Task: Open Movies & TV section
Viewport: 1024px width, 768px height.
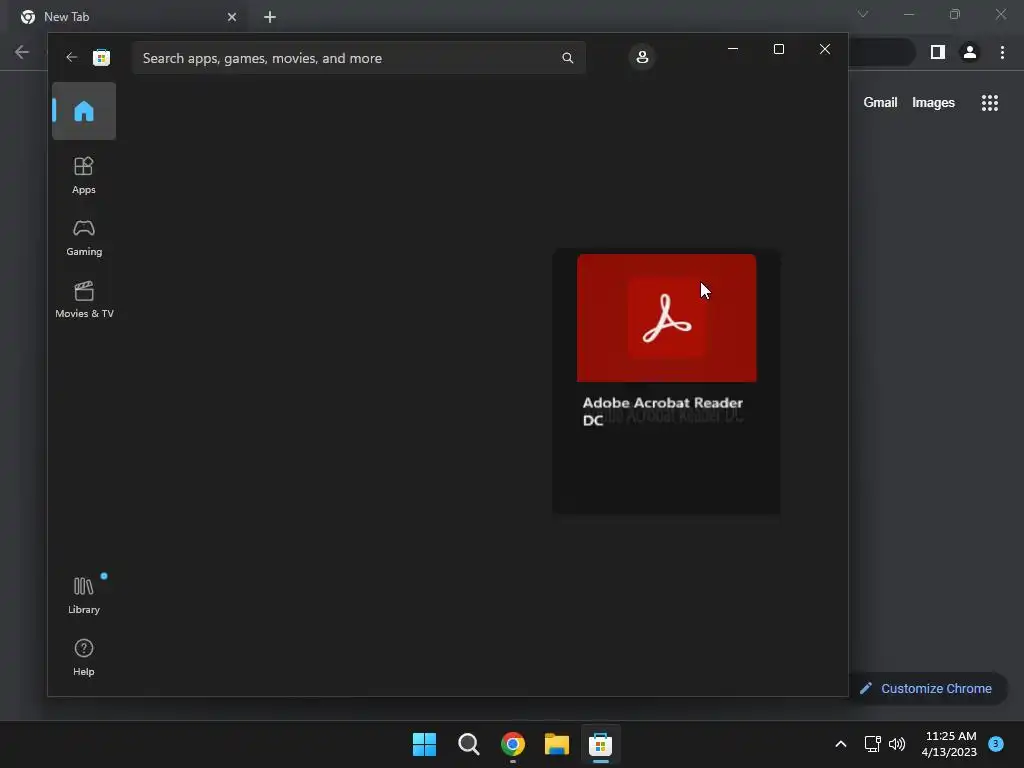Action: [84, 299]
